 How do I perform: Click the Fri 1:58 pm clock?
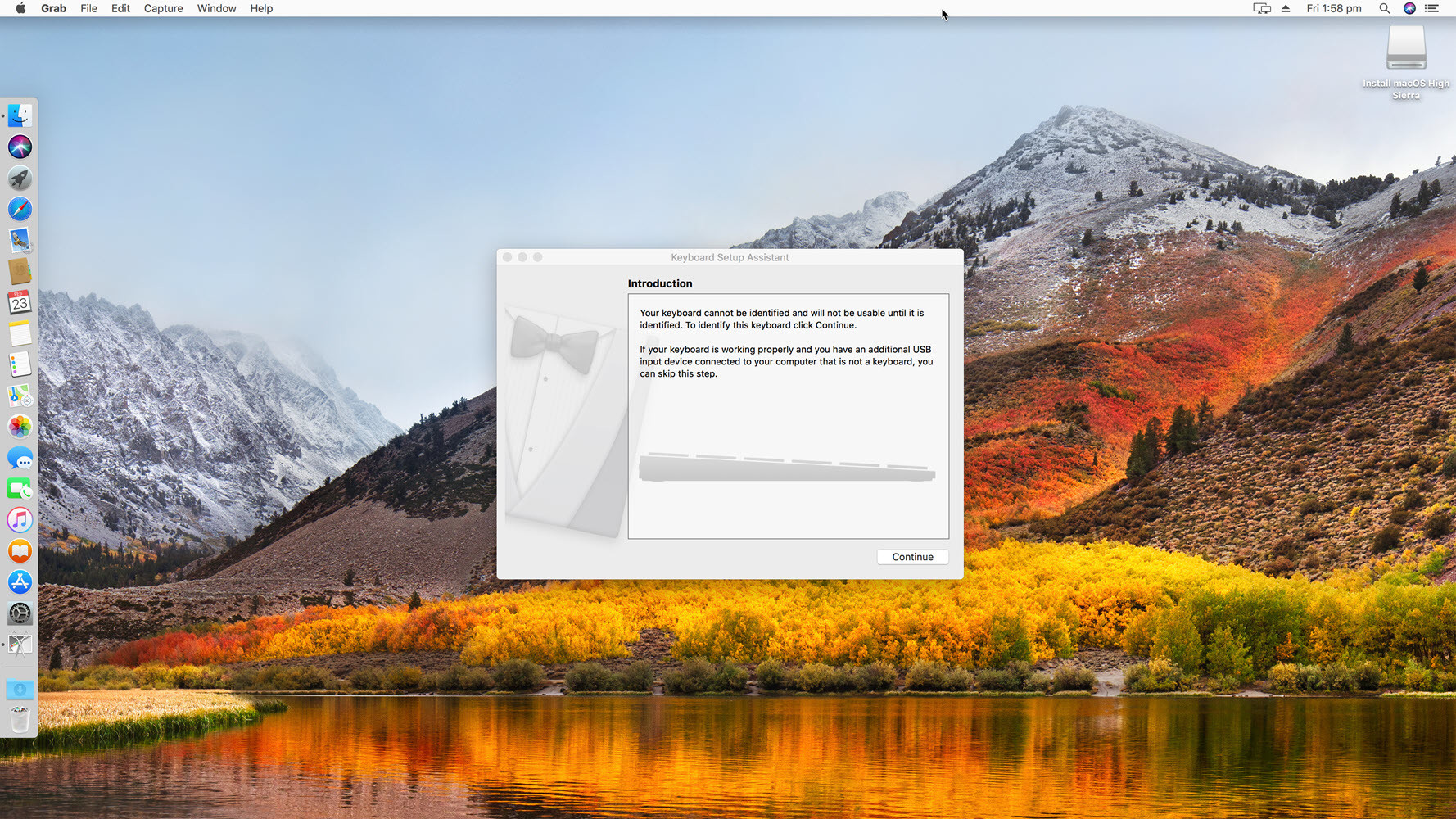[1334, 8]
